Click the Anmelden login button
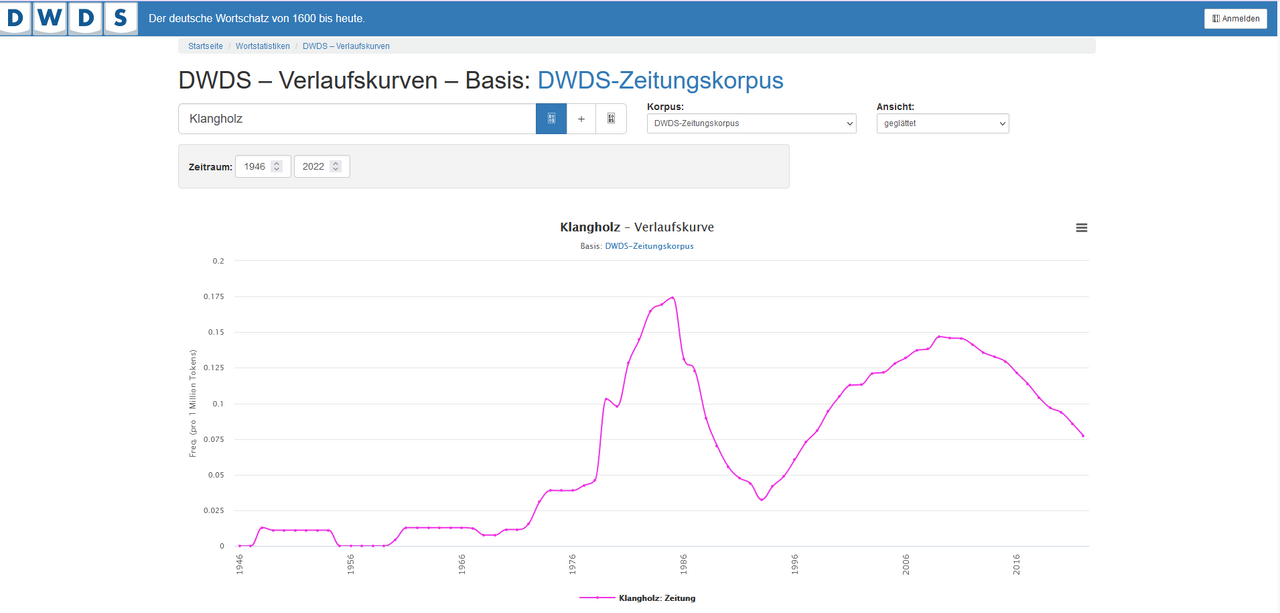Screen dimensions: 1280x613 click(1236, 19)
